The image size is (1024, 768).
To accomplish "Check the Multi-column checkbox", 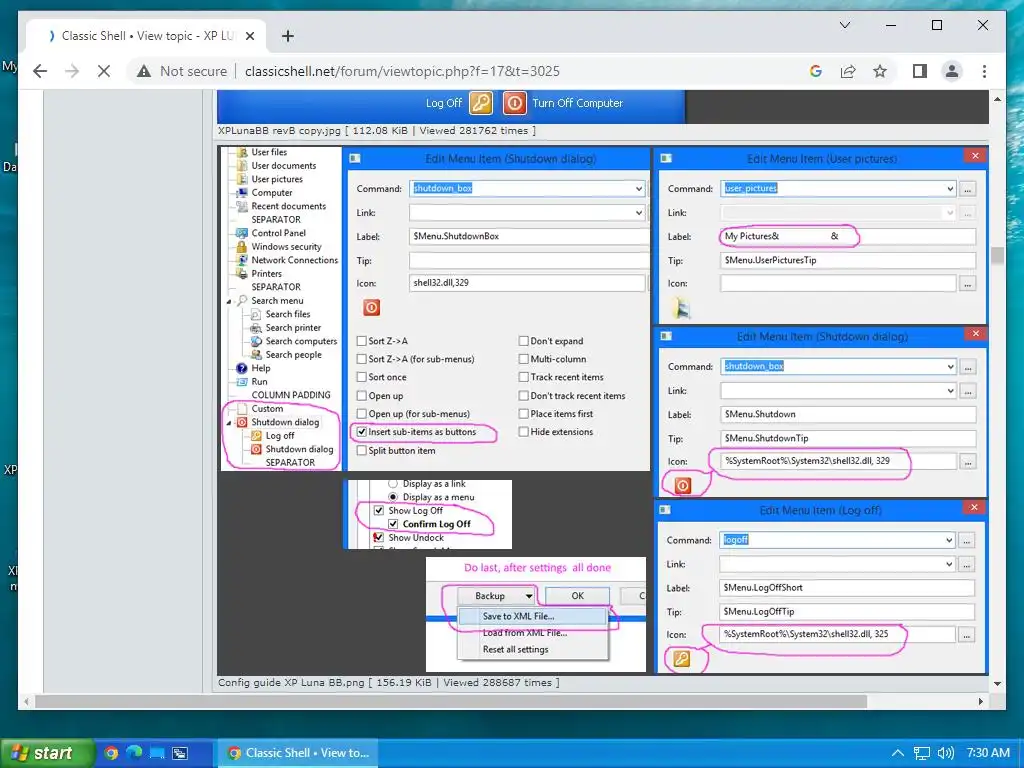I will 523,359.
